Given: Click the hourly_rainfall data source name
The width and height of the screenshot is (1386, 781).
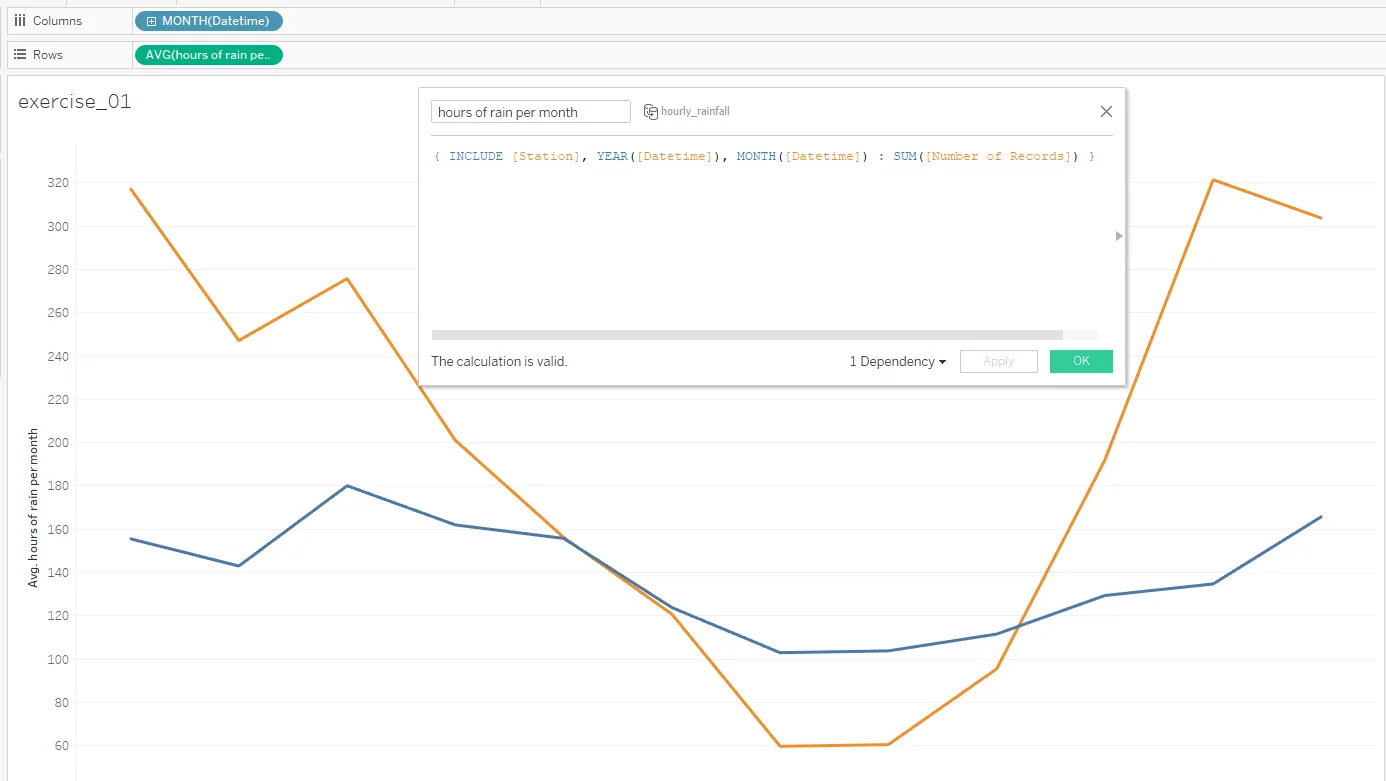Looking at the screenshot, I should [695, 111].
